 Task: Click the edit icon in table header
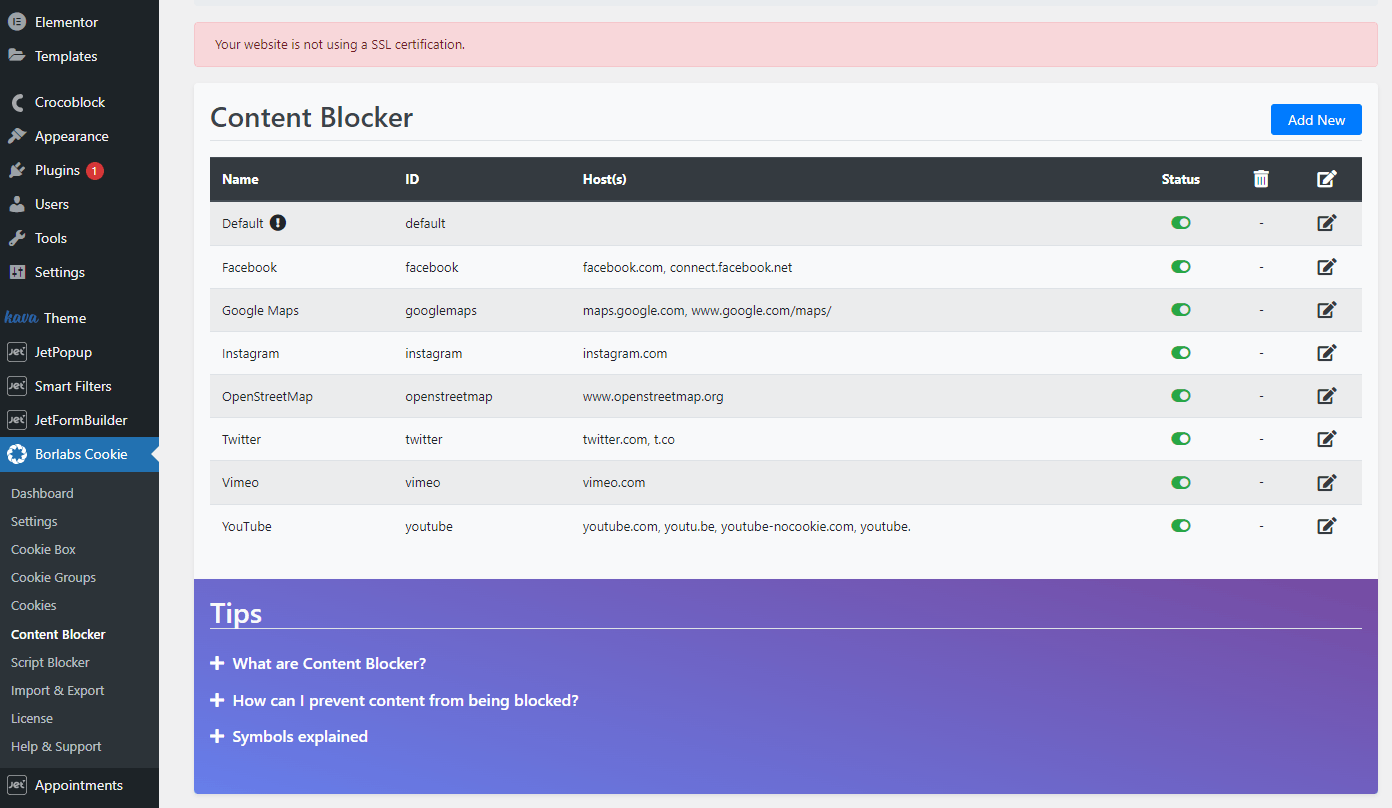pyautogui.click(x=1327, y=179)
